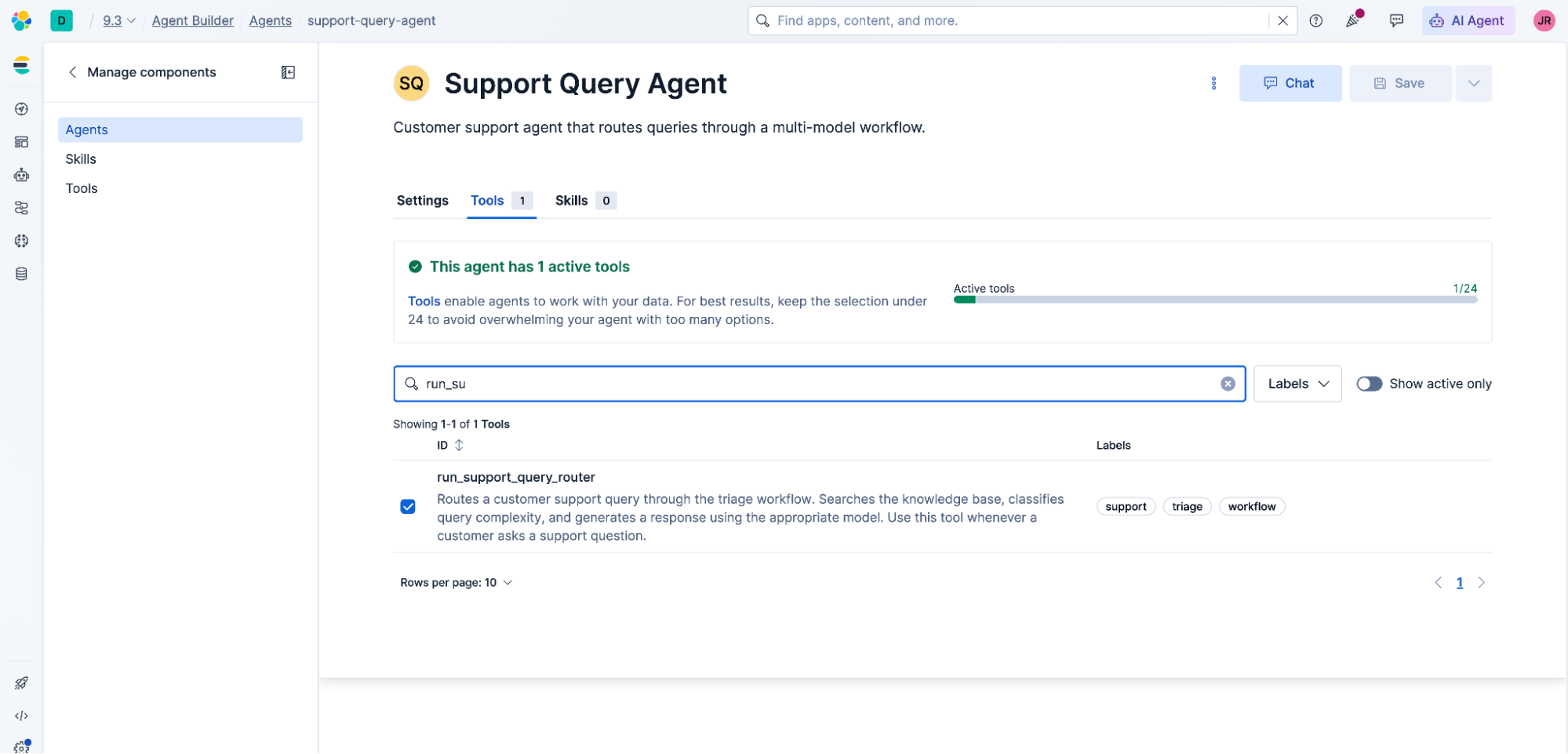Click the SQ agent avatar
Viewport: 1568px width, 754px height.
pyautogui.click(x=411, y=83)
